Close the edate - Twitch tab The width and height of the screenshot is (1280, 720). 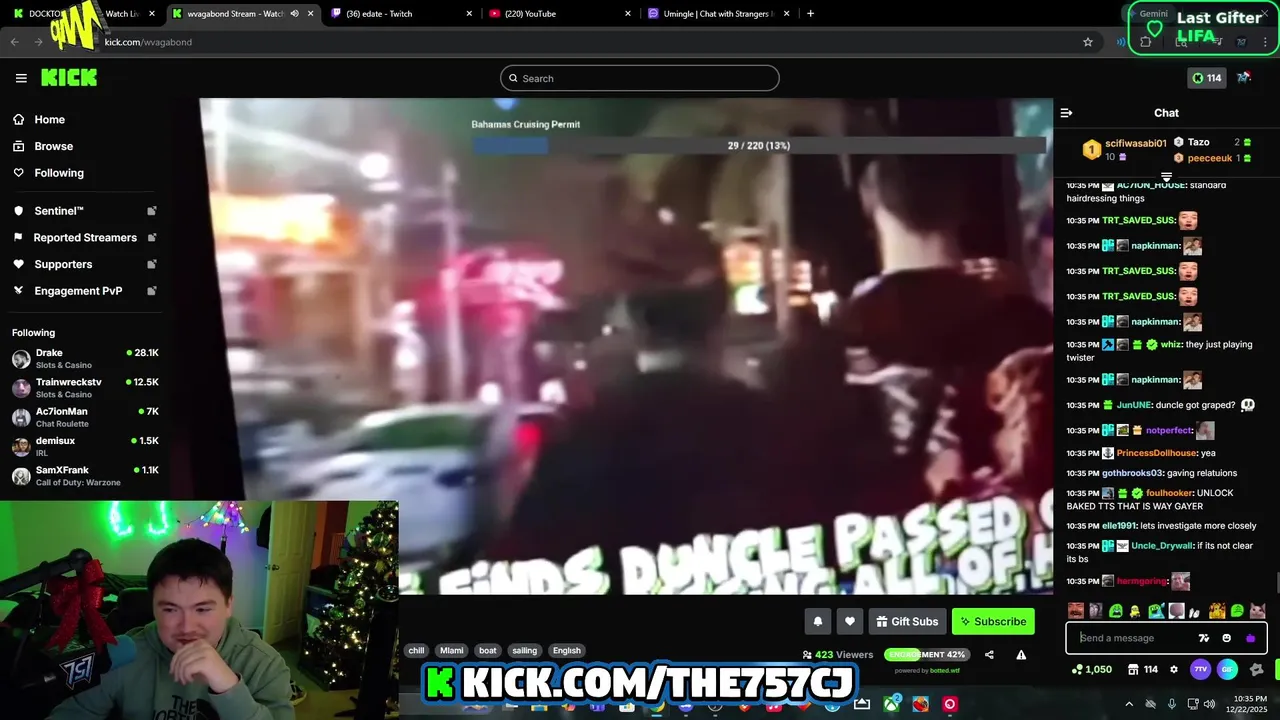469,14
